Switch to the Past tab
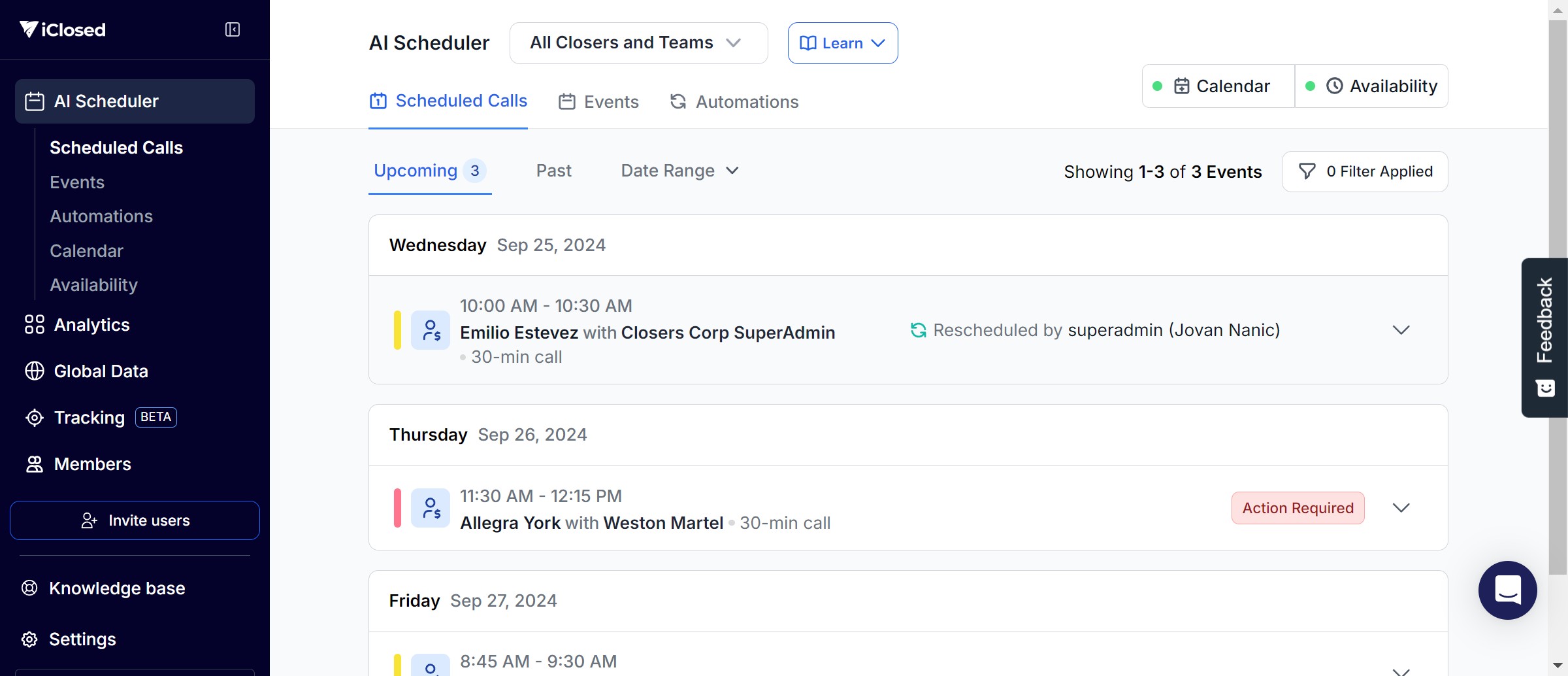The height and width of the screenshot is (676, 1568). [553, 171]
